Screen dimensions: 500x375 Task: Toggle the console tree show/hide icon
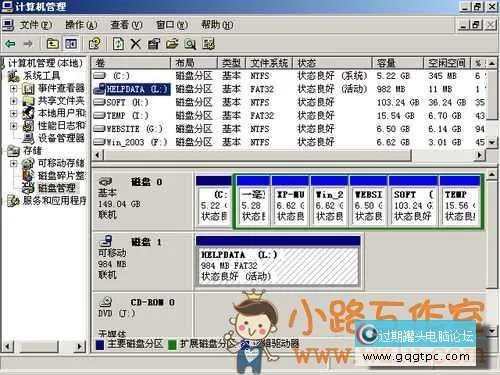[x=71, y=44]
